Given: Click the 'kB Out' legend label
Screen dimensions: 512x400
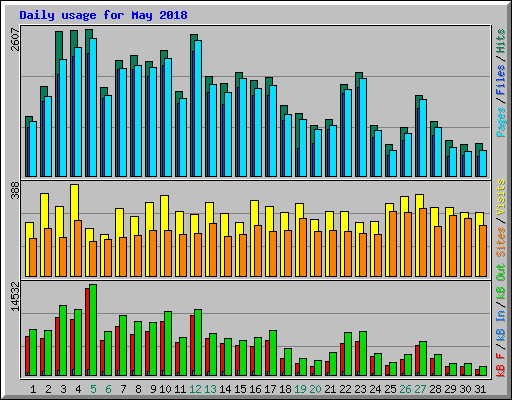Looking at the screenshot, I should coord(501,282).
